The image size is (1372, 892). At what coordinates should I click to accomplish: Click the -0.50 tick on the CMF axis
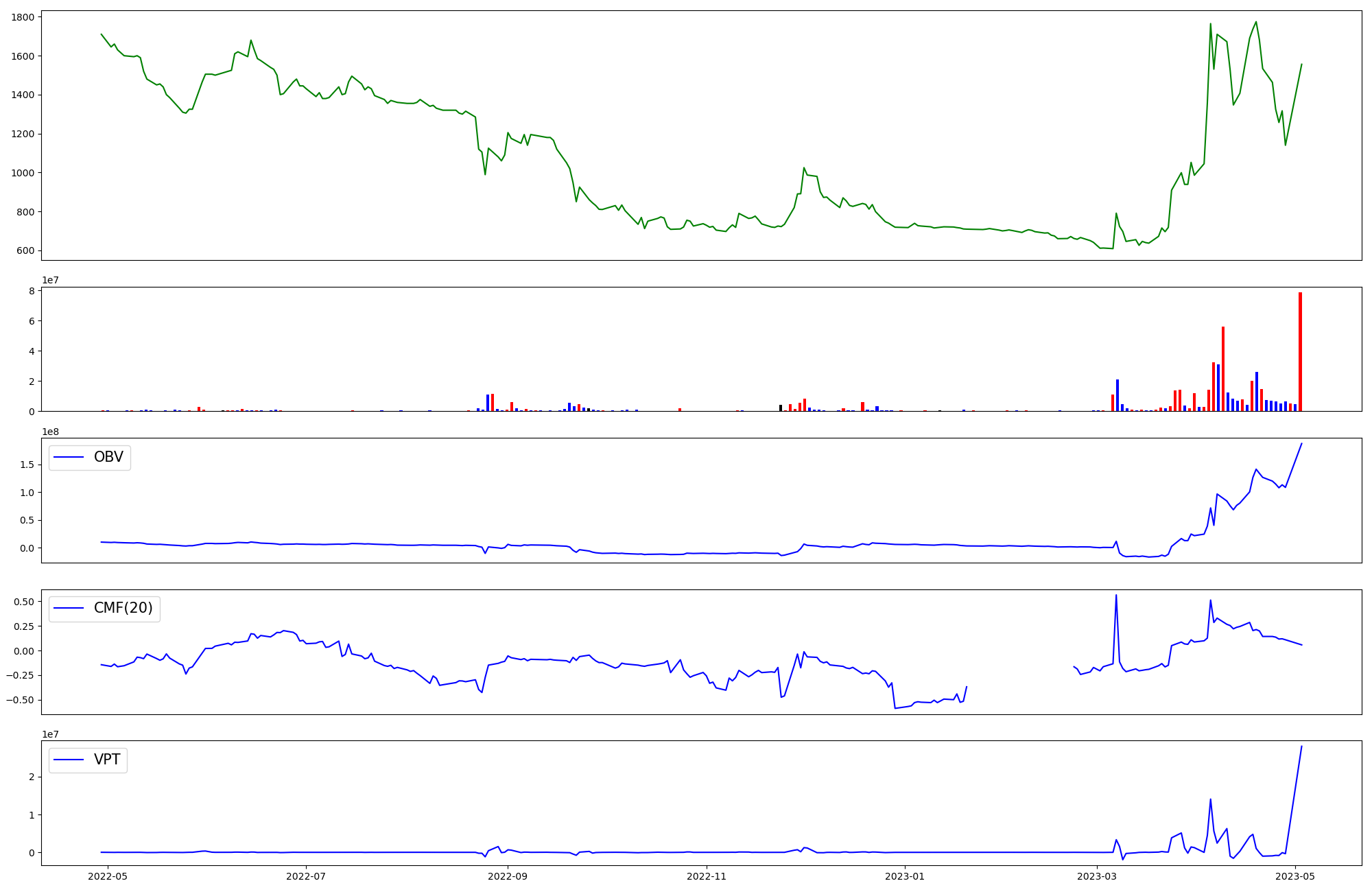tap(20, 700)
